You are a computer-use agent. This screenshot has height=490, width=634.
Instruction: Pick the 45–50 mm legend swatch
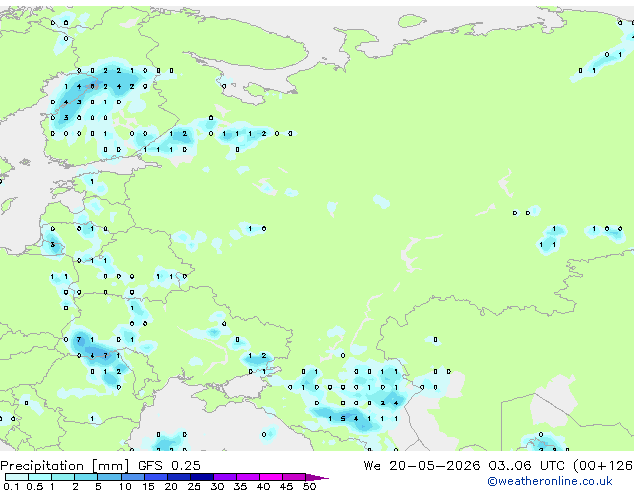tap(294, 477)
